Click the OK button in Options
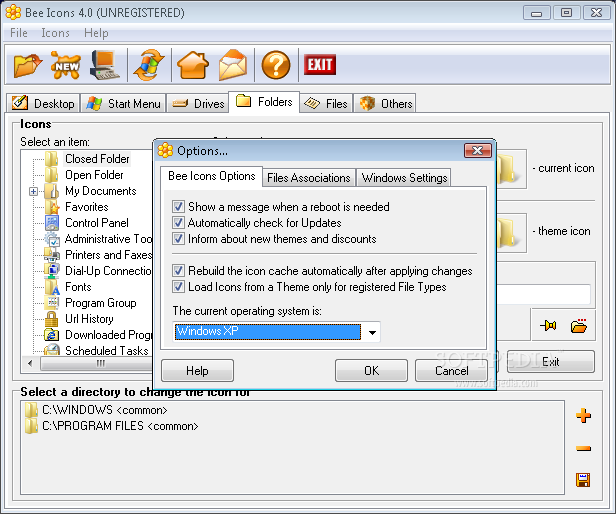616x514 pixels. point(371,371)
